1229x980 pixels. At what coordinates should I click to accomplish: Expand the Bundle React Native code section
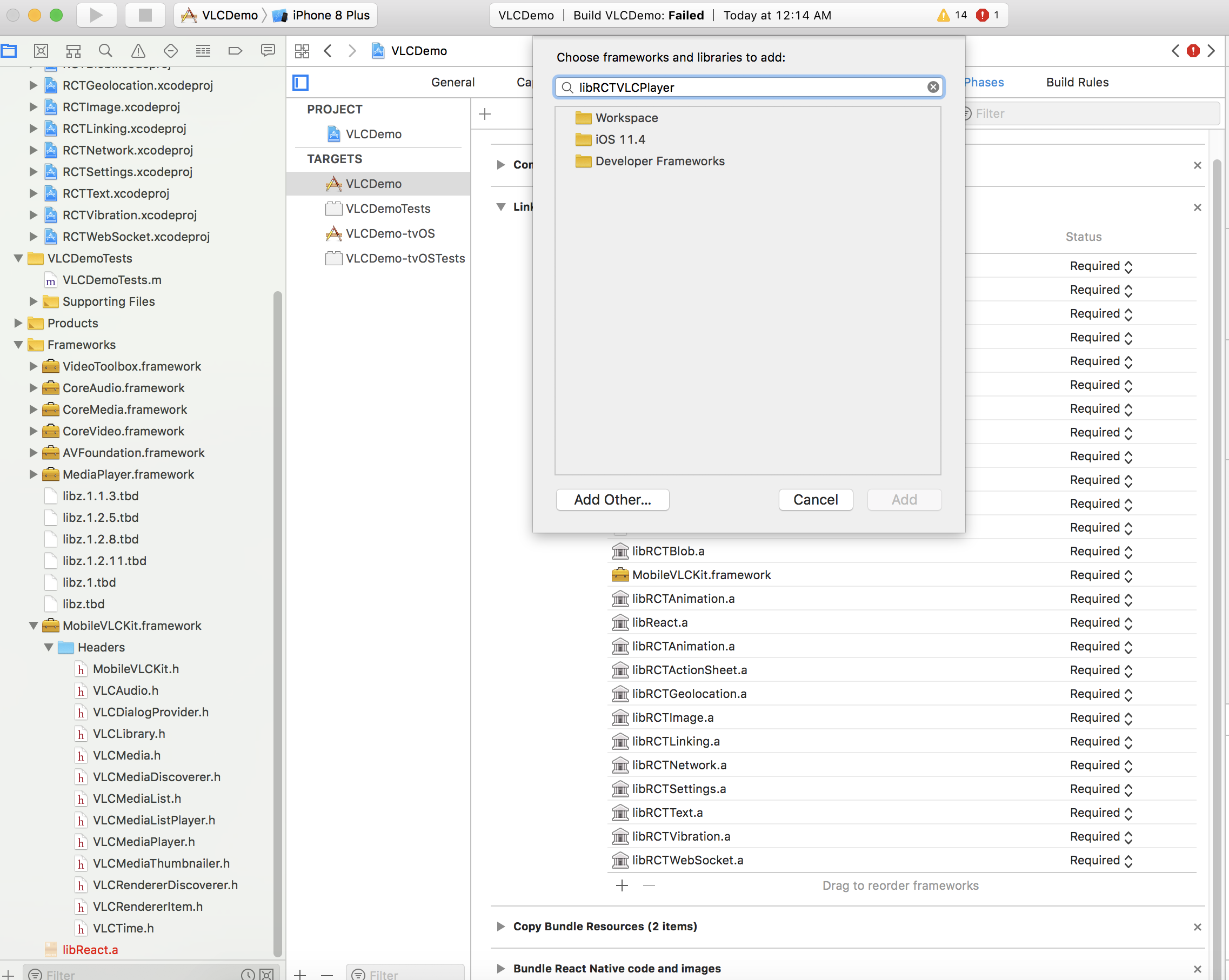tap(500, 968)
